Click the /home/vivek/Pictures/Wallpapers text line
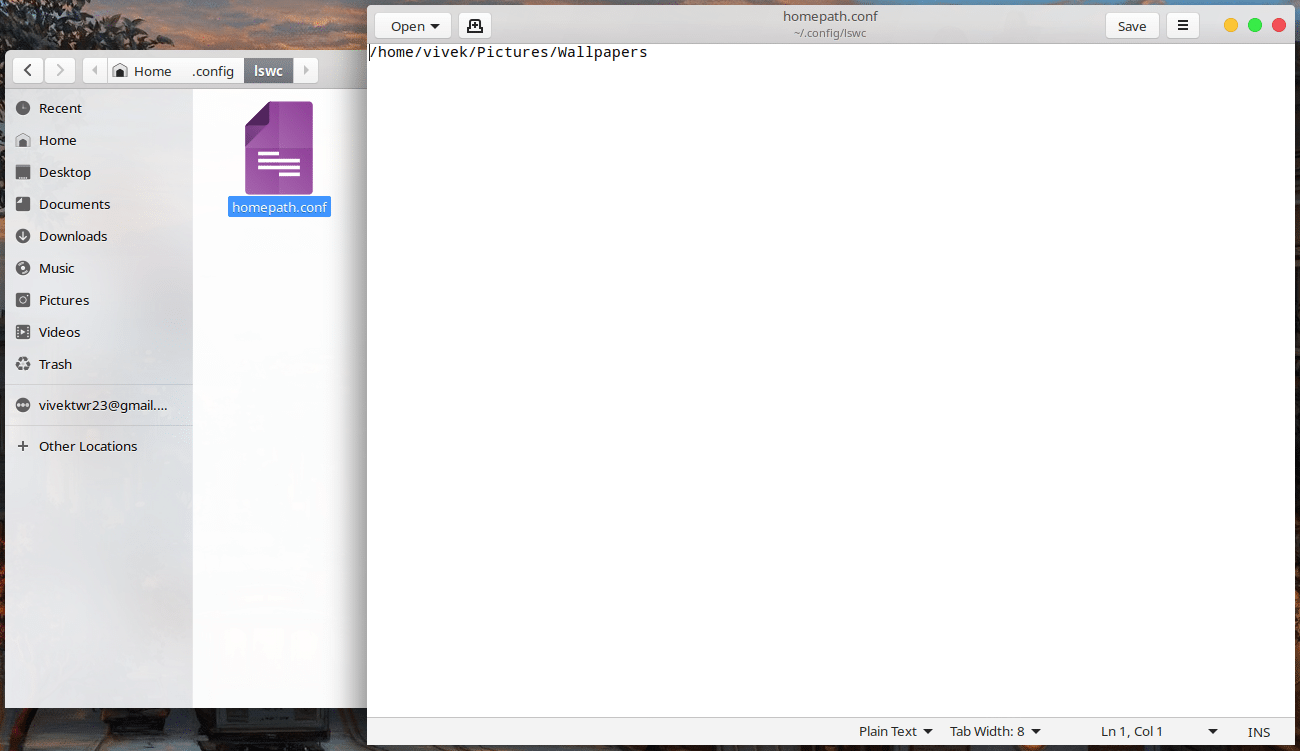This screenshot has width=1300, height=751. tap(508, 52)
